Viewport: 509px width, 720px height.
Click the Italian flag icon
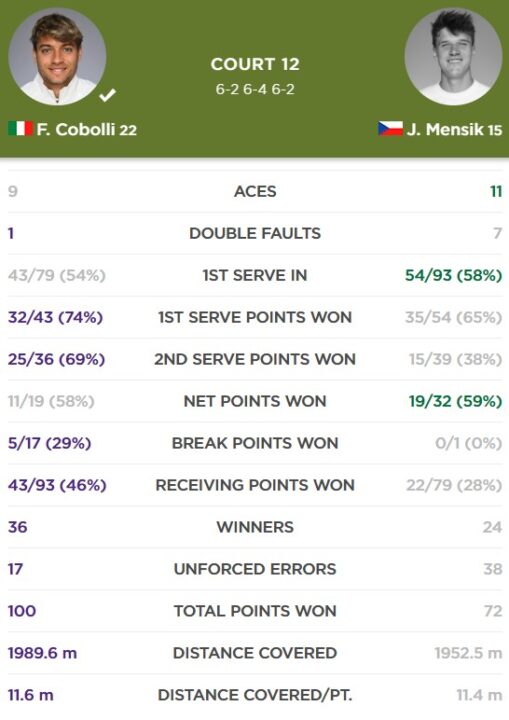pos(20,129)
